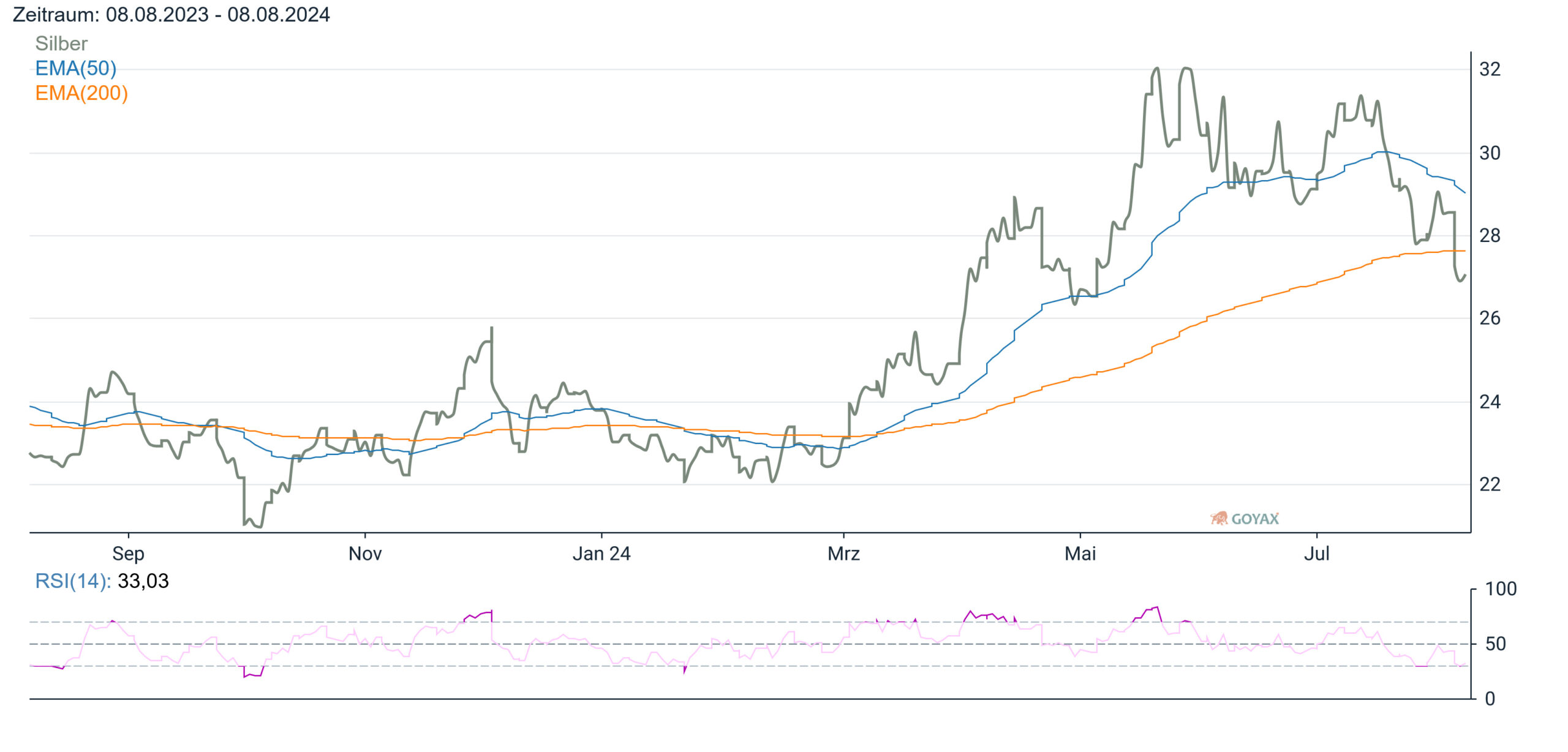This screenshot has height=752, width=1568.
Task: Toggle the EMA(50) legend entry
Action: [76, 68]
